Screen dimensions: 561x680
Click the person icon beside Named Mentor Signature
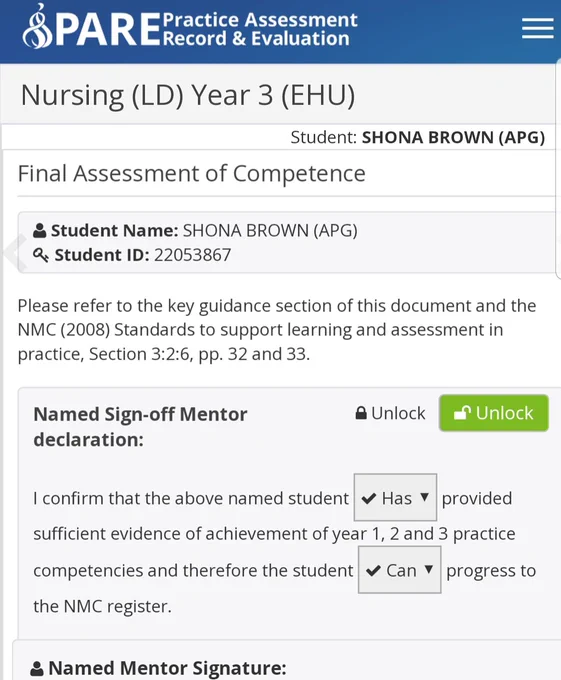[37, 668]
